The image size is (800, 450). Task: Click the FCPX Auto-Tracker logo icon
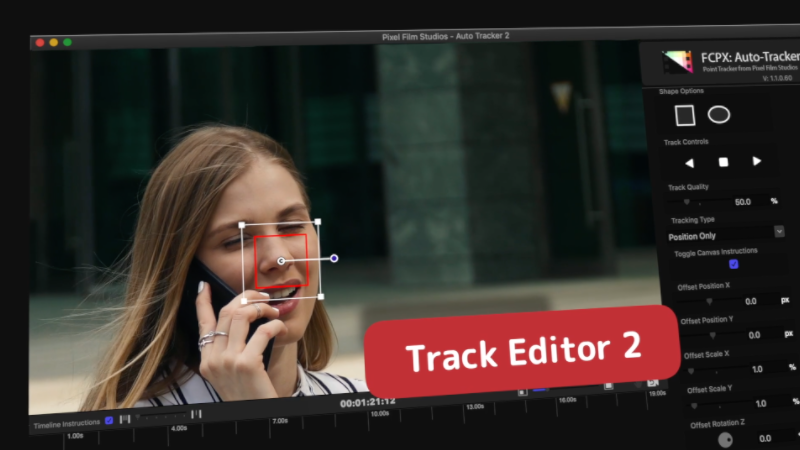pyautogui.click(x=677, y=62)
